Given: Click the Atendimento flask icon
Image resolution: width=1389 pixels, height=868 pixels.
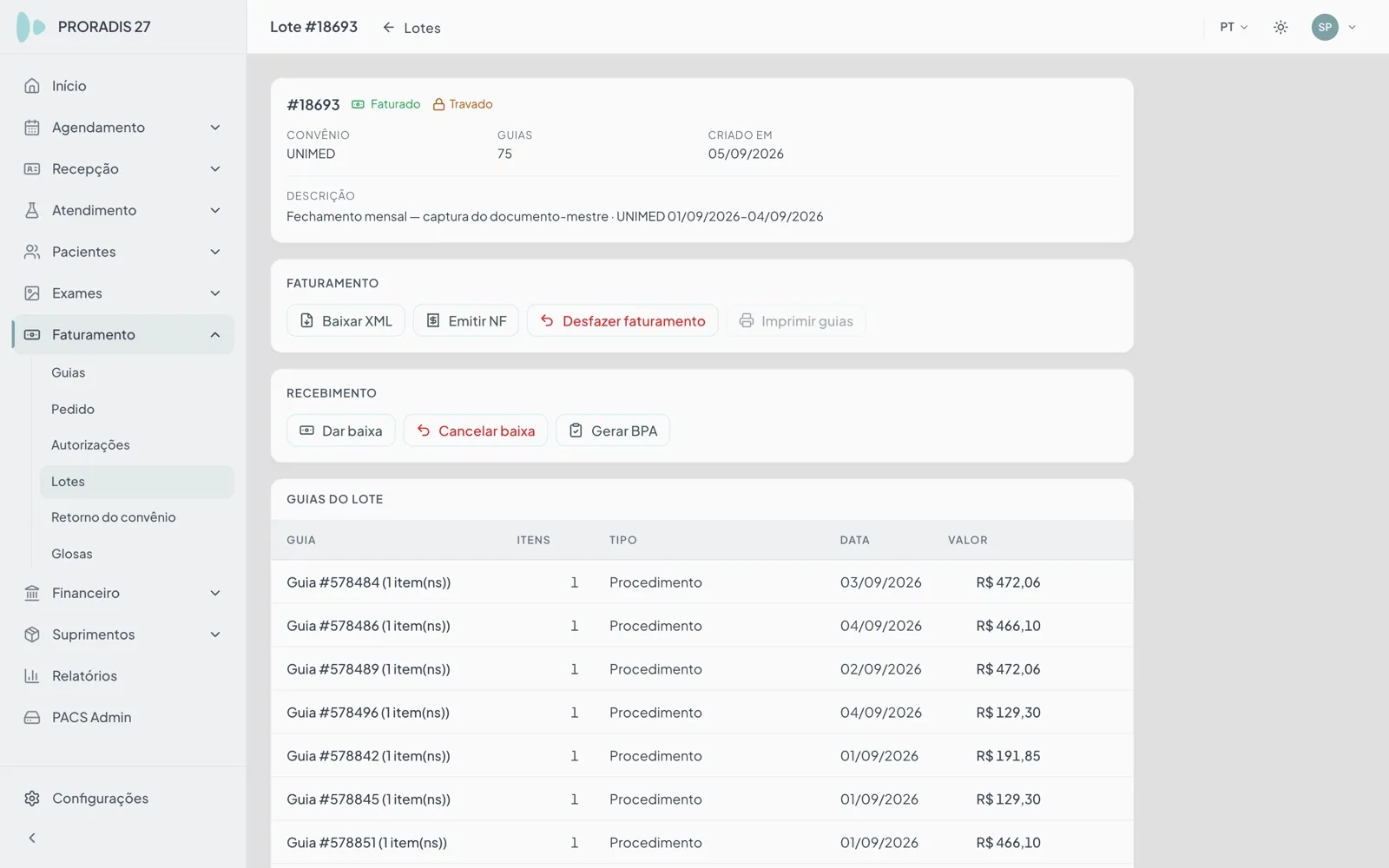Looking at the screenshot, I should coord(32,210).
